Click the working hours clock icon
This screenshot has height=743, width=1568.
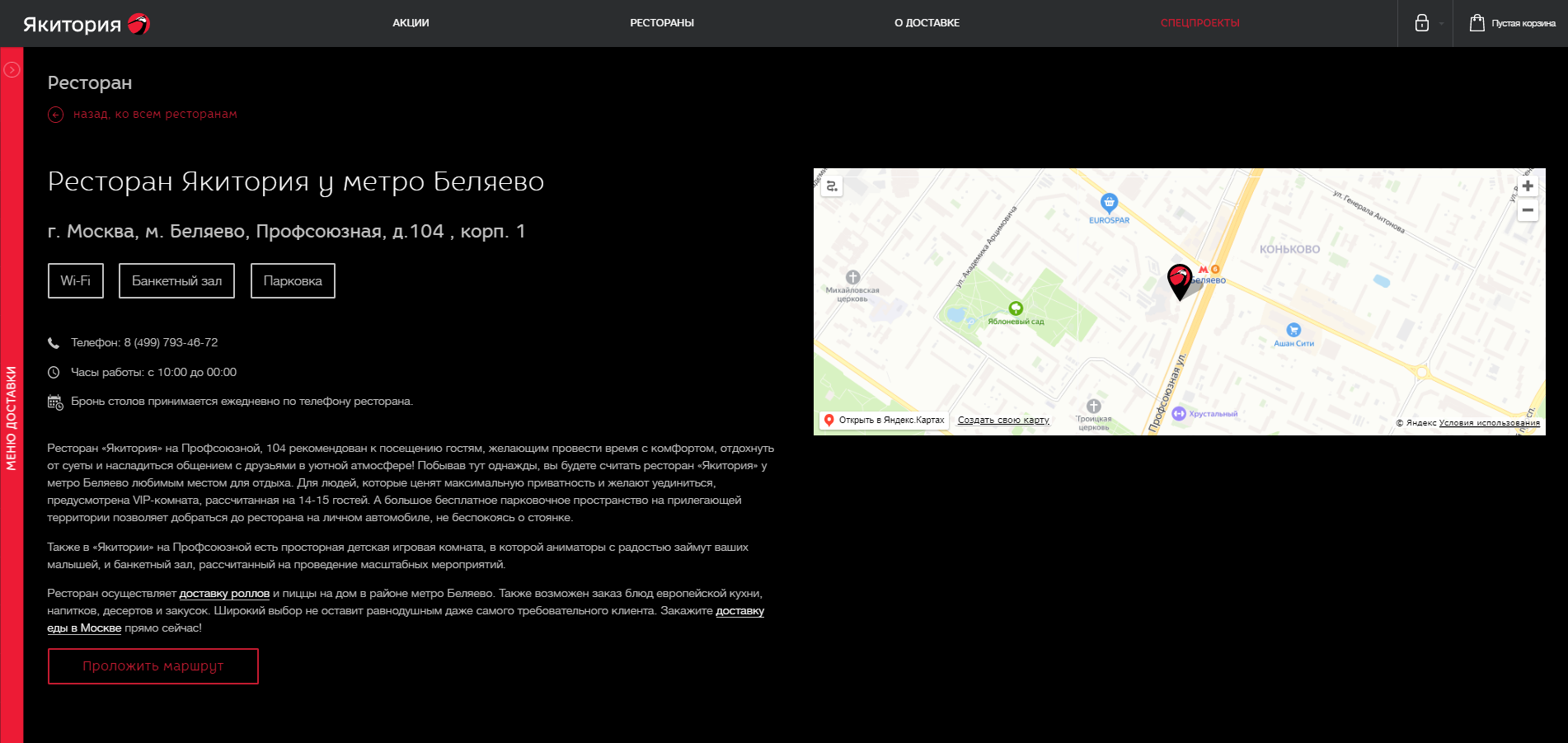click(x=54, y=373)
